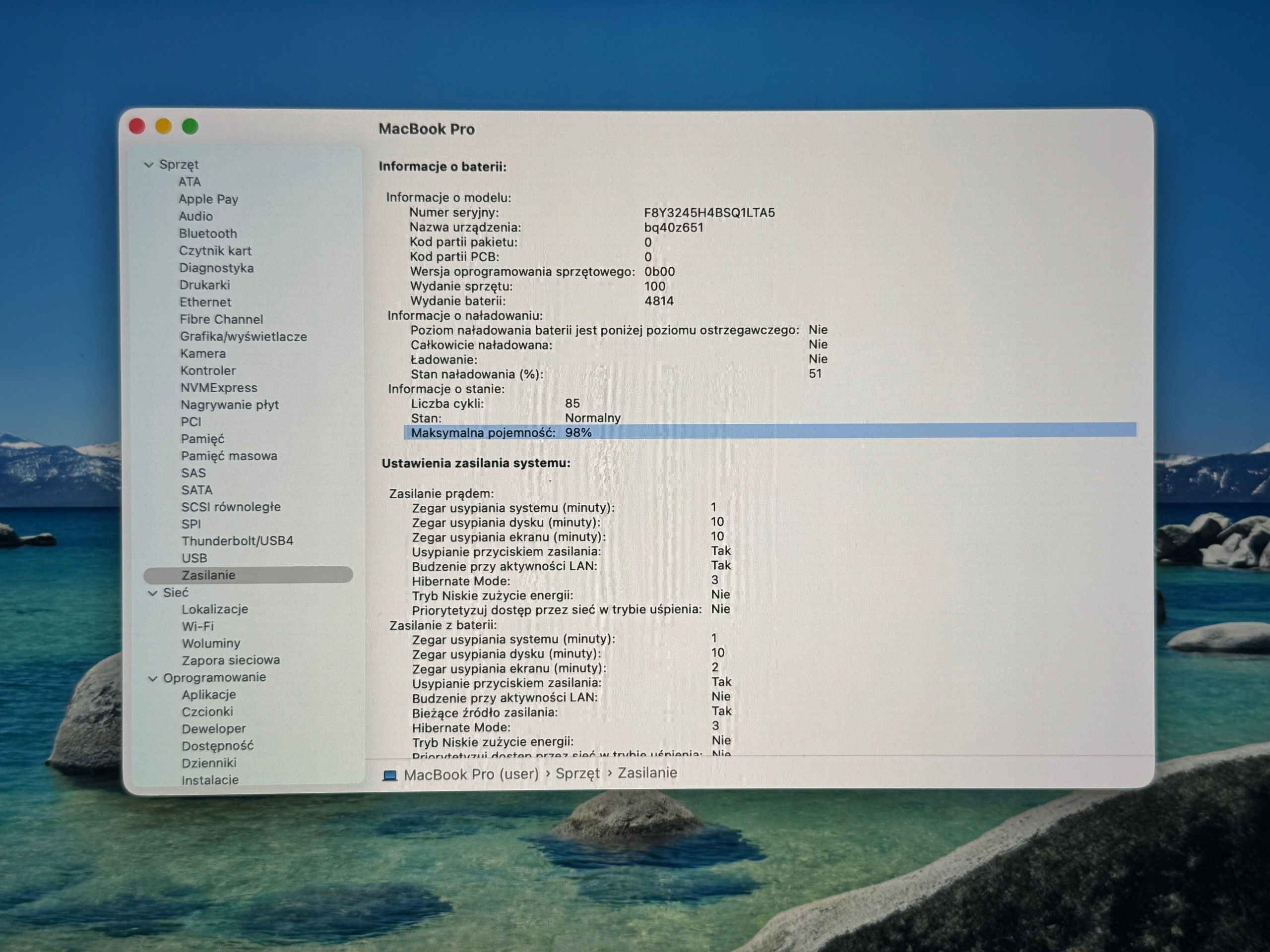This screenshot has height=952, width=1270.
Task: Collapse the Sieć section chevron
Action: [x=153, y=593]
